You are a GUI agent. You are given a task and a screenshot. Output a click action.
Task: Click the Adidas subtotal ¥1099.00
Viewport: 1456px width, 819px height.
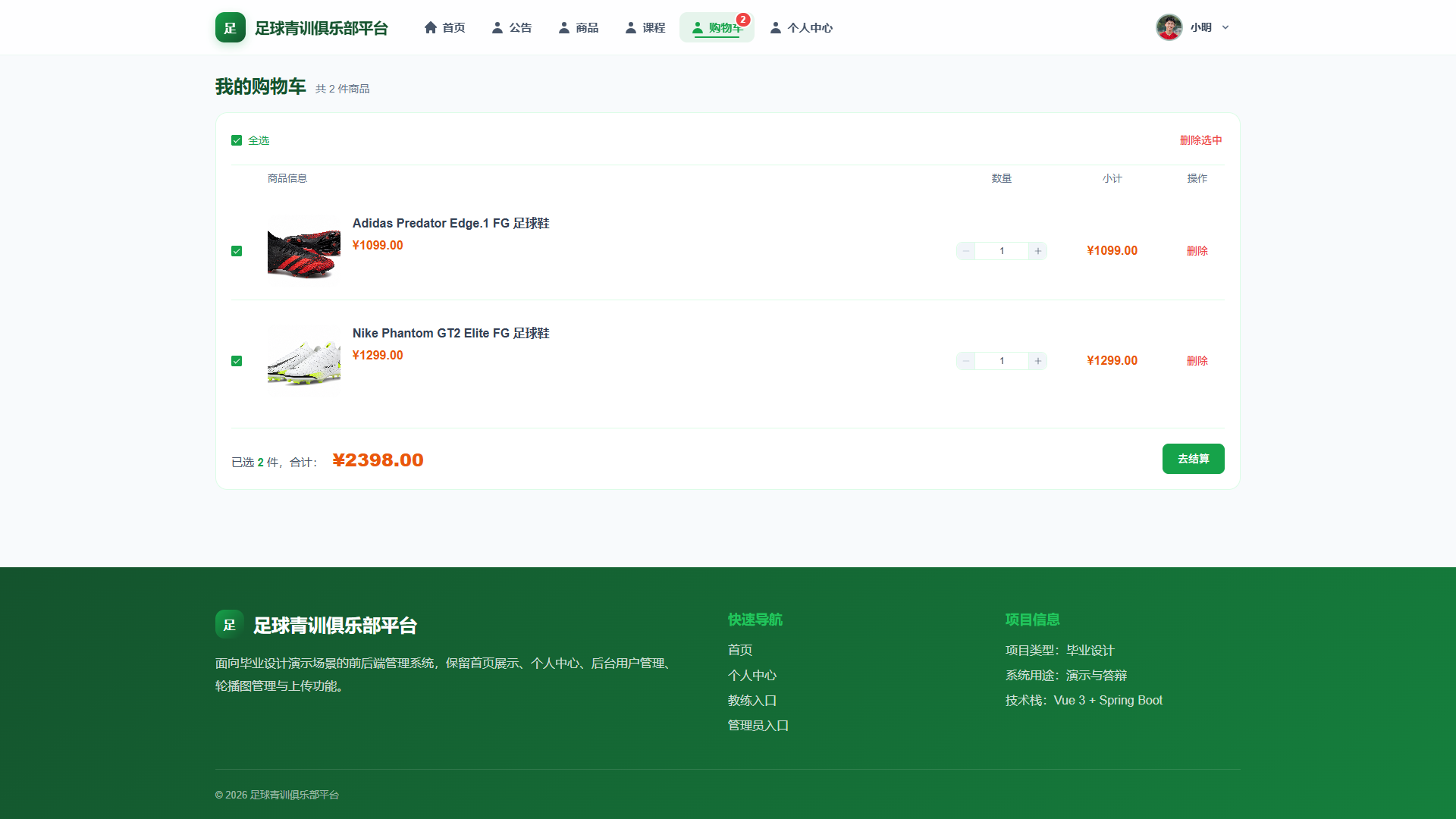1112,251
